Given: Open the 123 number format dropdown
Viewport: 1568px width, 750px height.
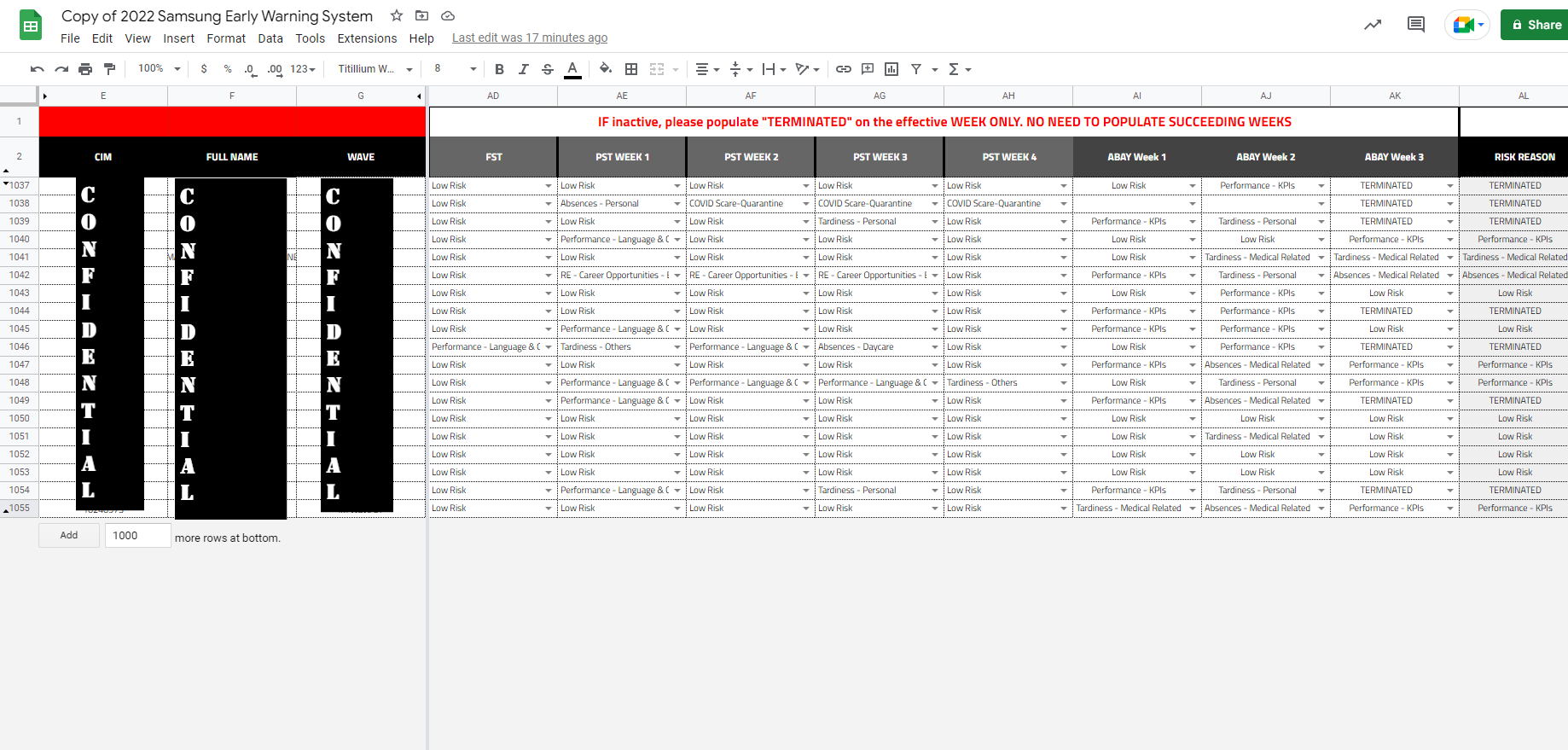Looking at the screenshot, I should tap(303, 69).
